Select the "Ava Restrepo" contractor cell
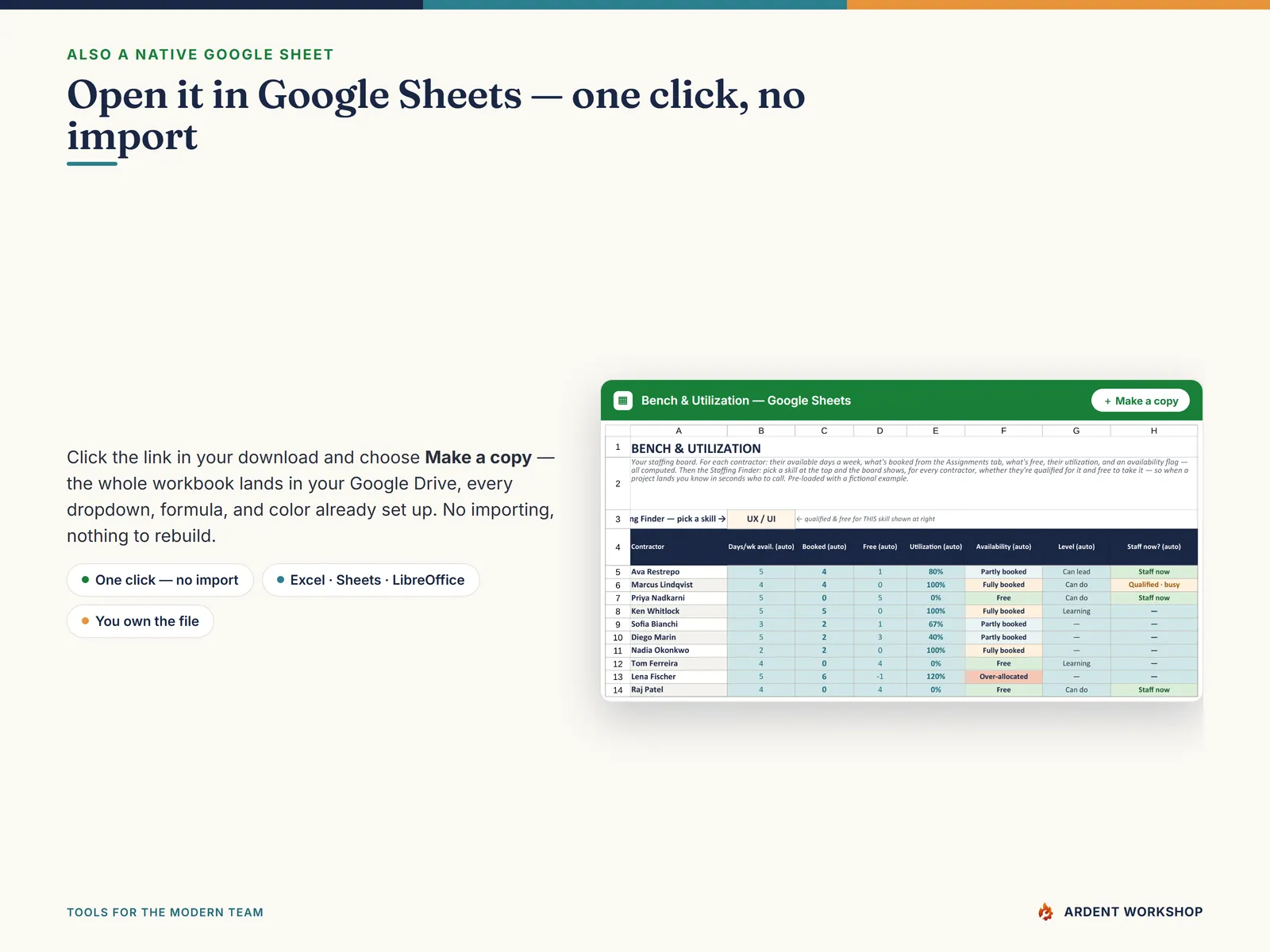 point(679,572)
